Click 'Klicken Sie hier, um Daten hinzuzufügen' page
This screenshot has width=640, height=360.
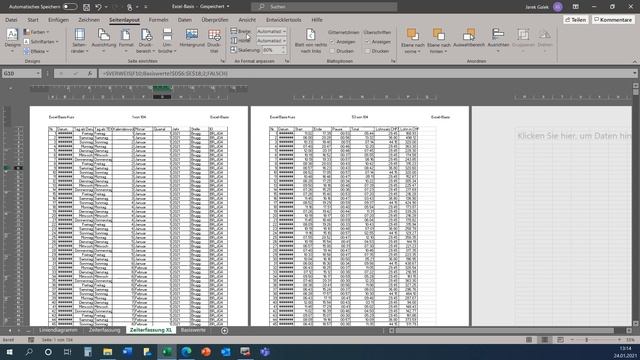click(x=574, y=136)
